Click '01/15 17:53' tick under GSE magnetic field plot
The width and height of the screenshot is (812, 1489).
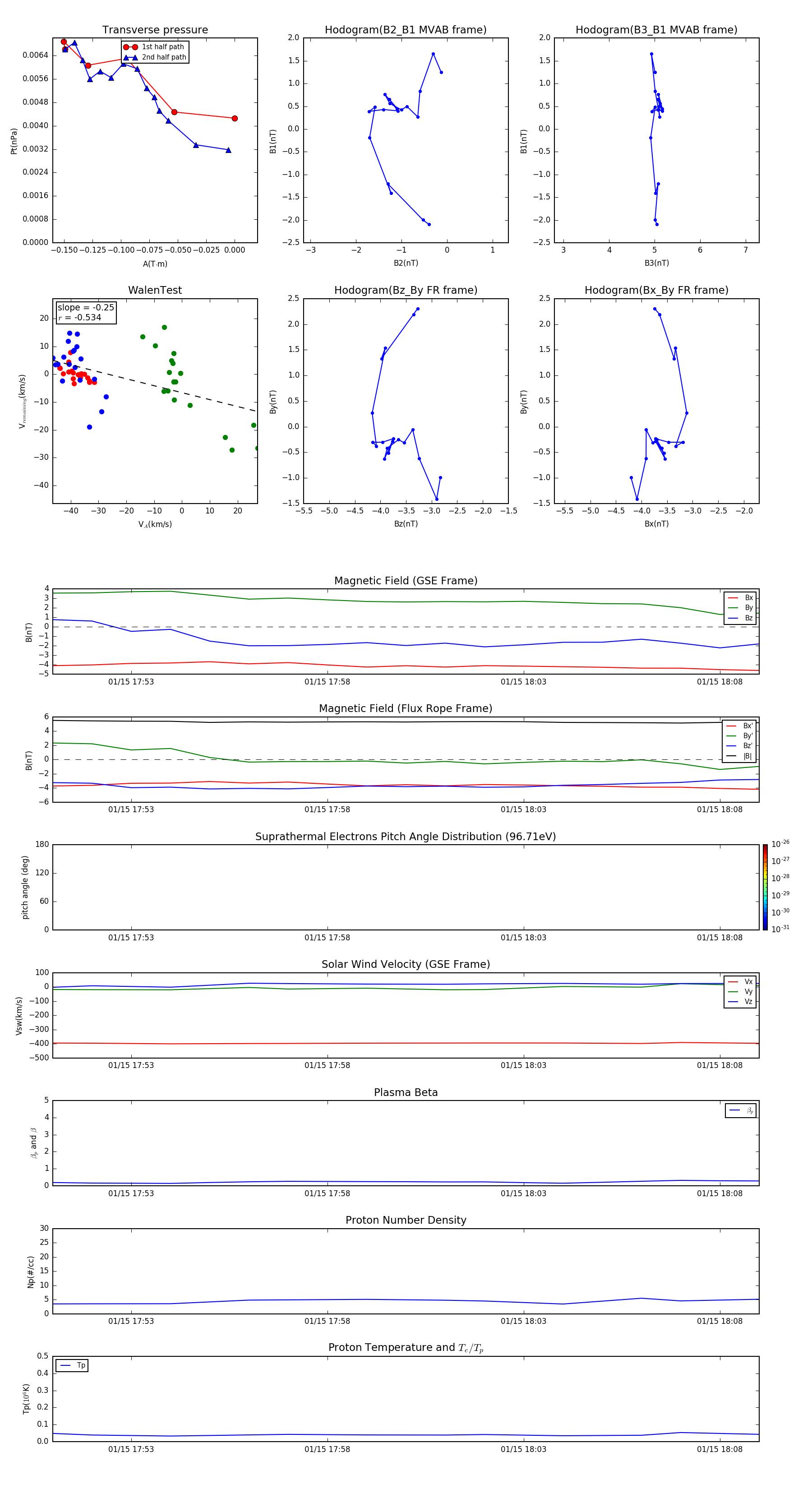pyautogui.click(x=131, y=682)
